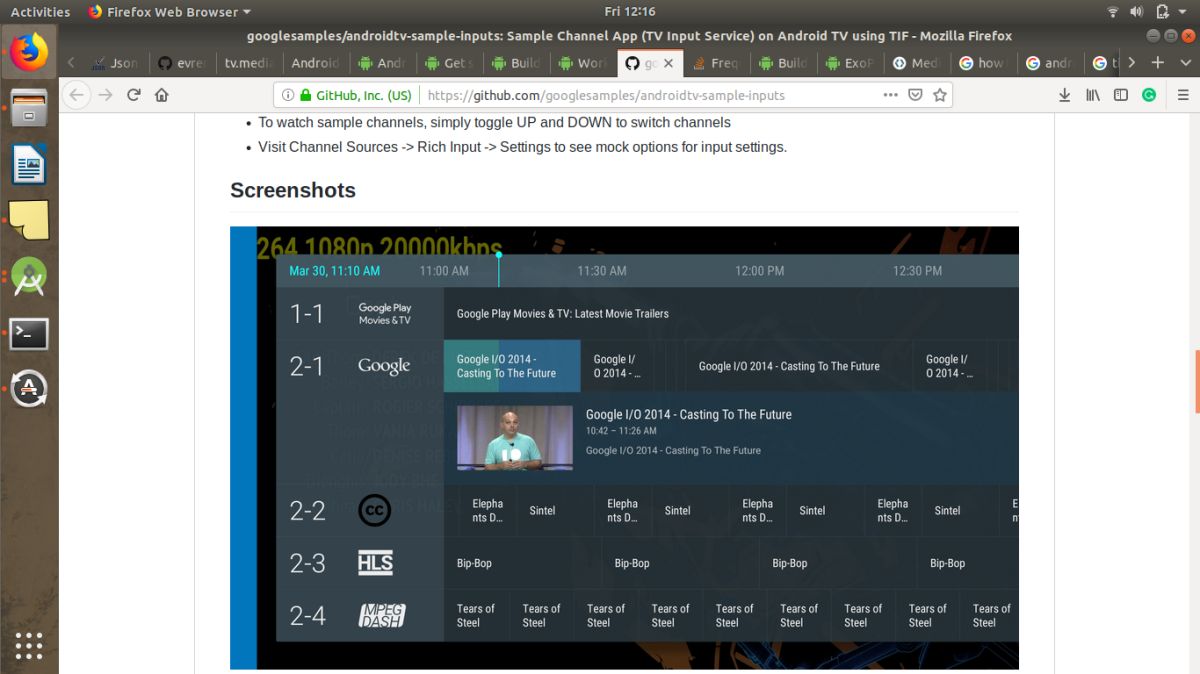Open the Downloads panel
1200x674 pixels.
[1065, 95]
